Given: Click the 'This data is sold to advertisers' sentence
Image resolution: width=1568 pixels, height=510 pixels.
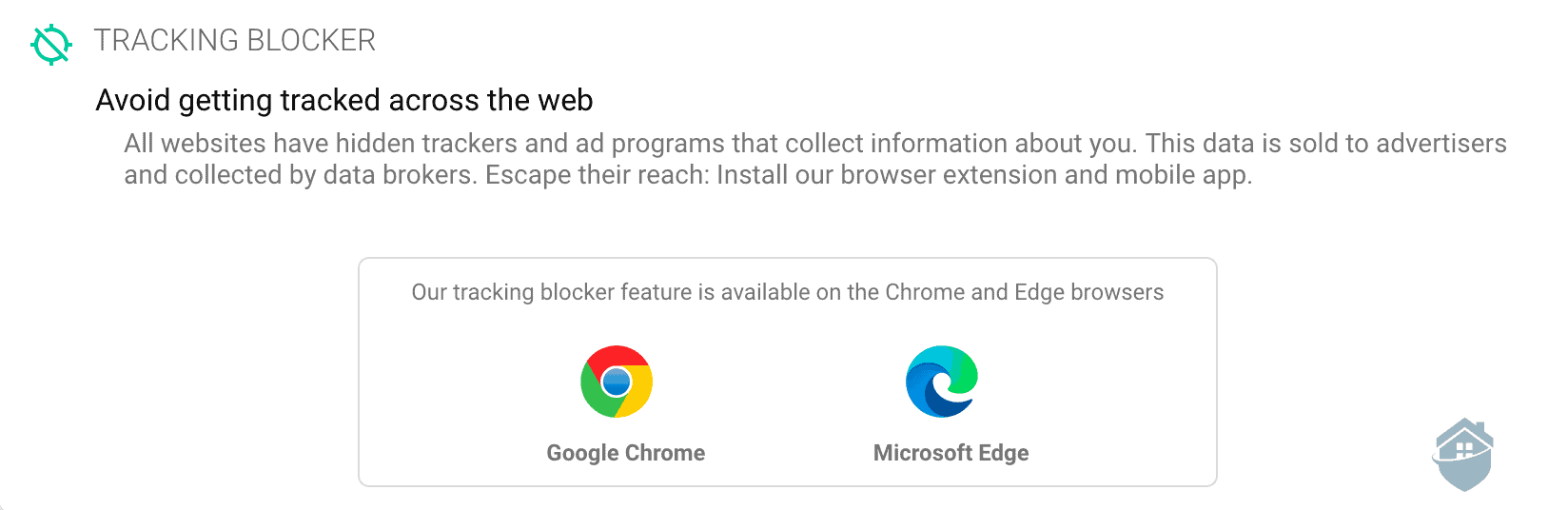Looking at the screenshot, I should click(1326, 144).
